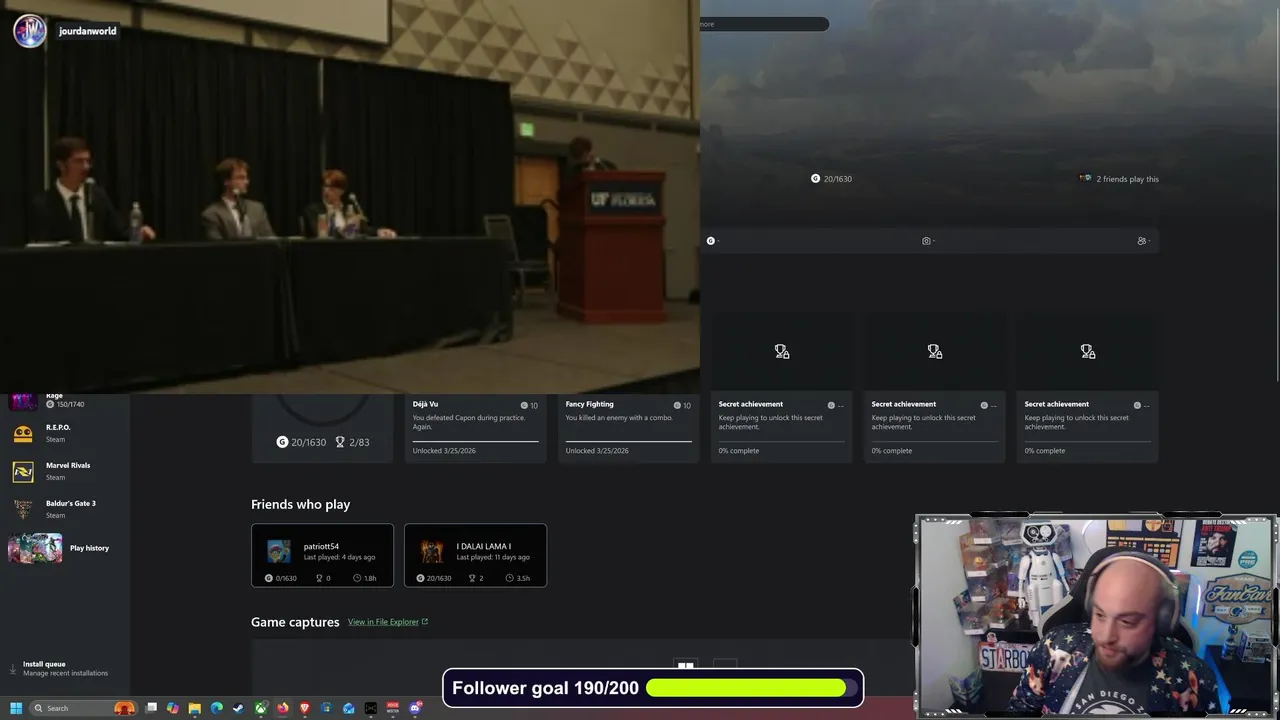Open the I DALAI LAMA I friend card
The image size is (1280, 720).
coord(475,555)
